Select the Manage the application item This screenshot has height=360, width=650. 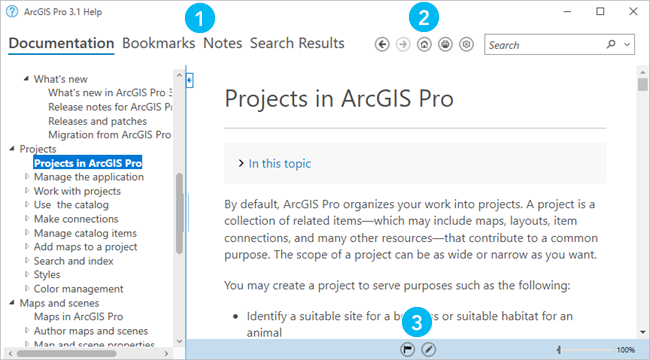tap(89, 177)
